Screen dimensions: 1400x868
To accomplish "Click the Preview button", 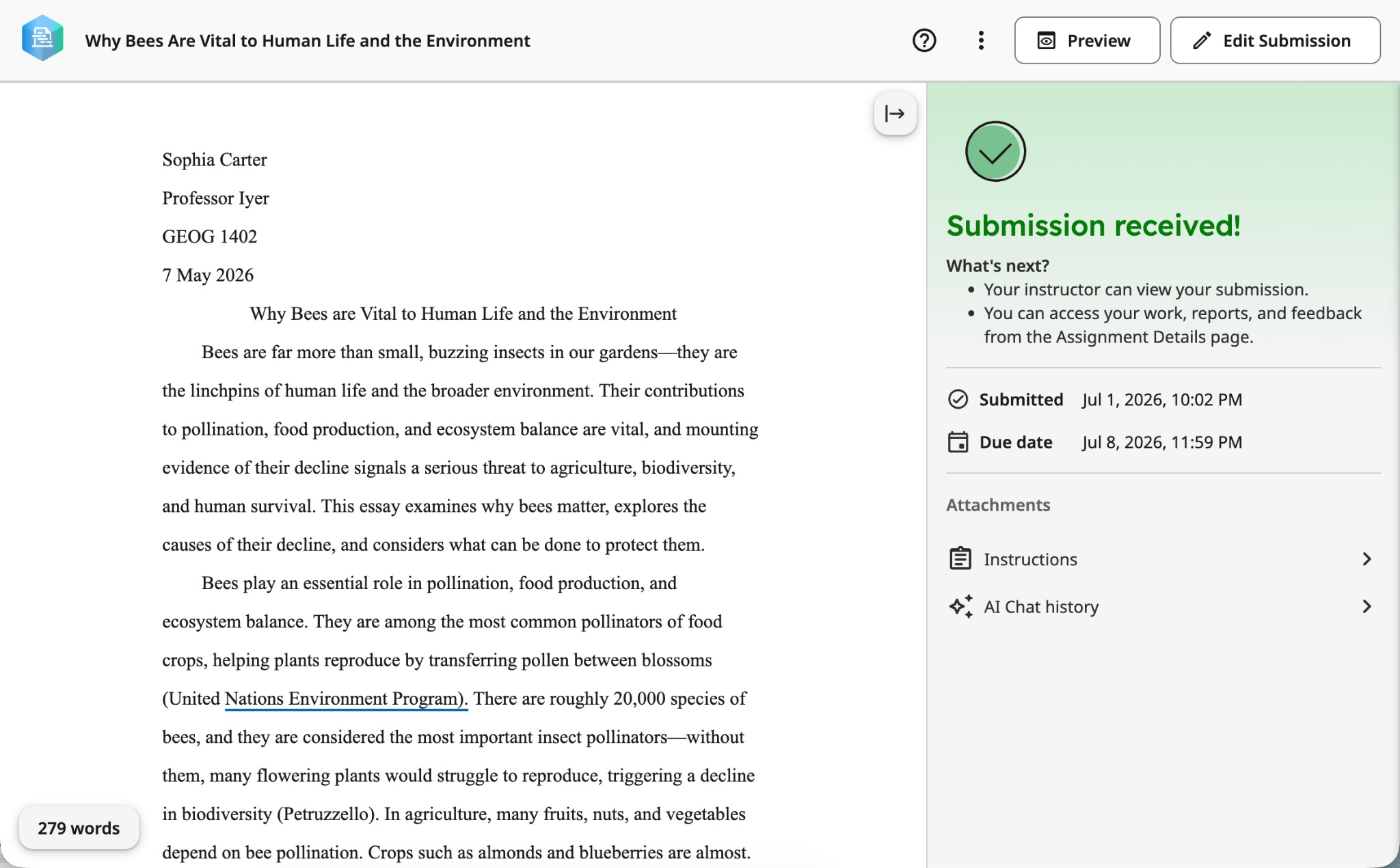I will (1087, 40).
